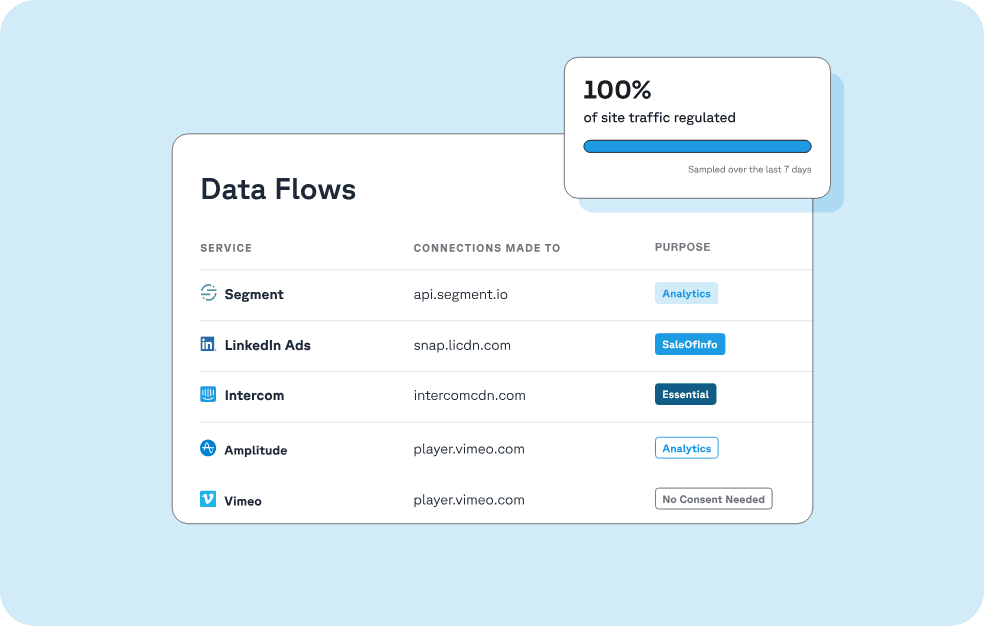Select the Segment service icon
Image resolution: width=984 pixels, height=626 pixels.
[208, 293]
